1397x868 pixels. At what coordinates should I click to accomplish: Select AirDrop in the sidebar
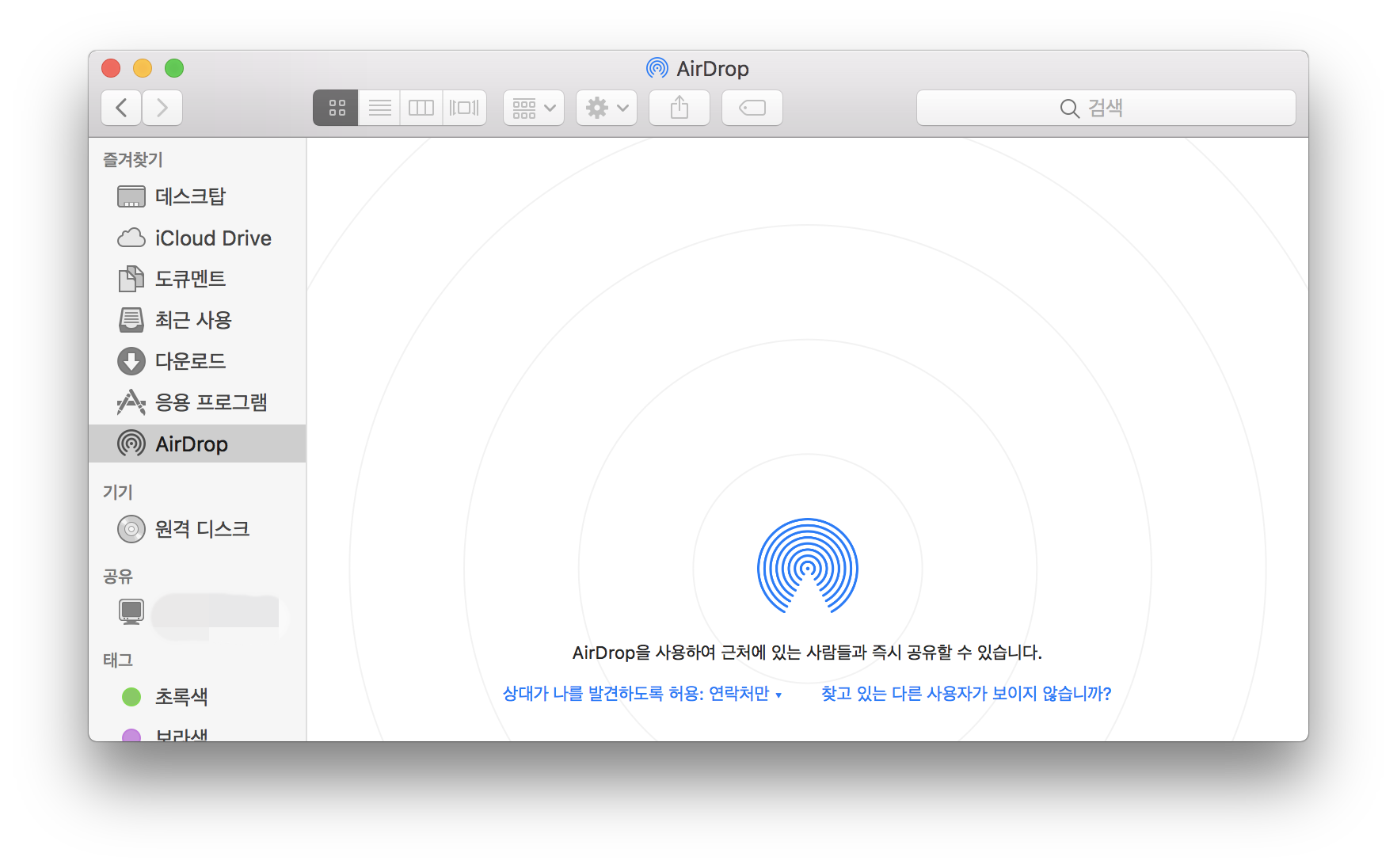click(x=197, y=444)
